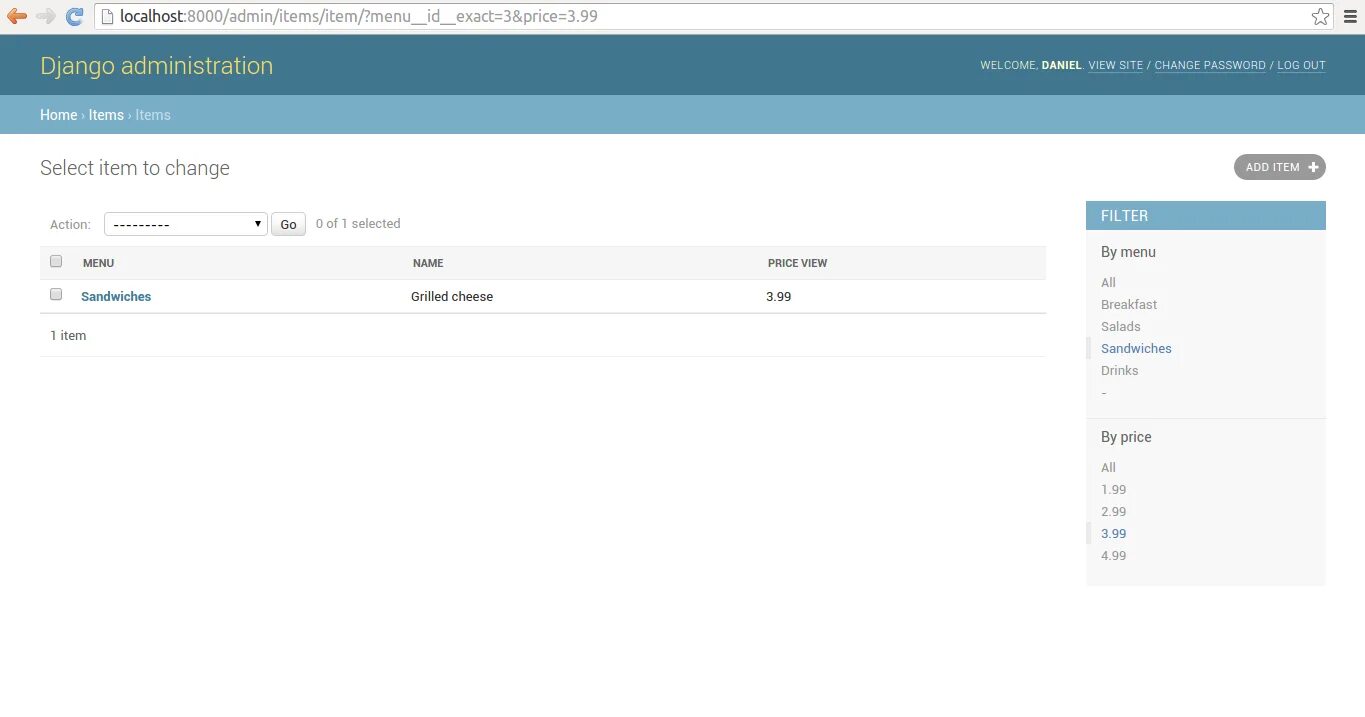1365x717 pixels.
Task: Filter by Salads menu
Action: tap(1121, 326)
